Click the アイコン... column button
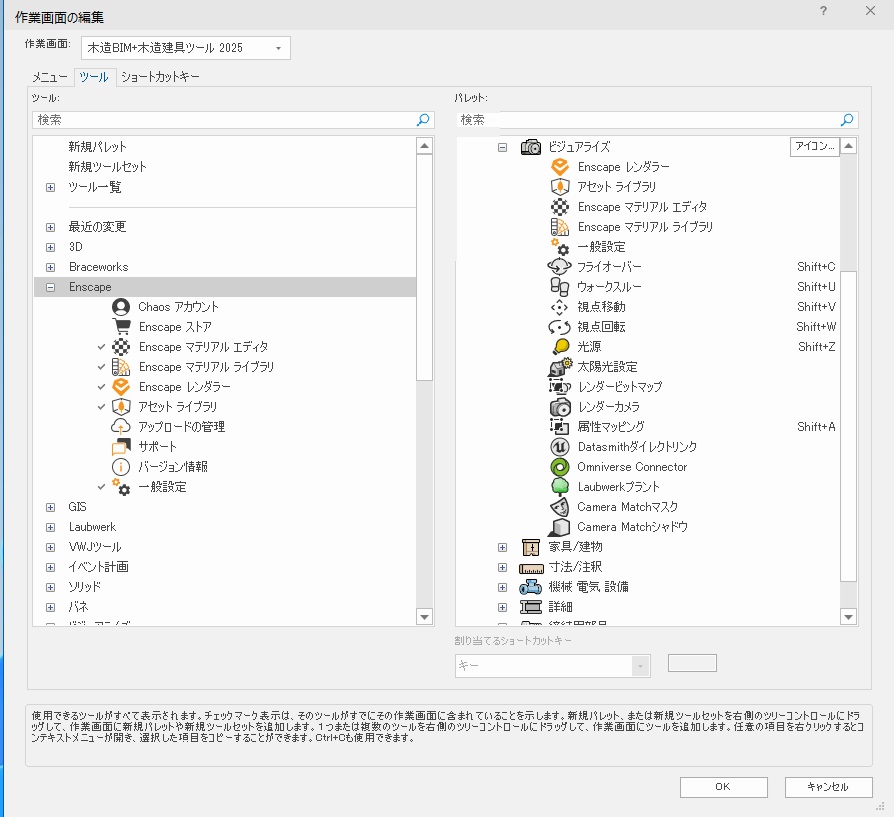The height and width of the screenshot is (817, 894). click(x=814, y=147)
